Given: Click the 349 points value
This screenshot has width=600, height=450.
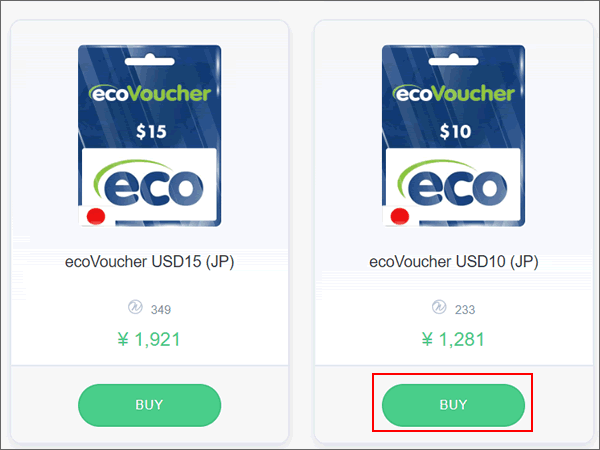Looking at the screenshot, I should (161, 310).
